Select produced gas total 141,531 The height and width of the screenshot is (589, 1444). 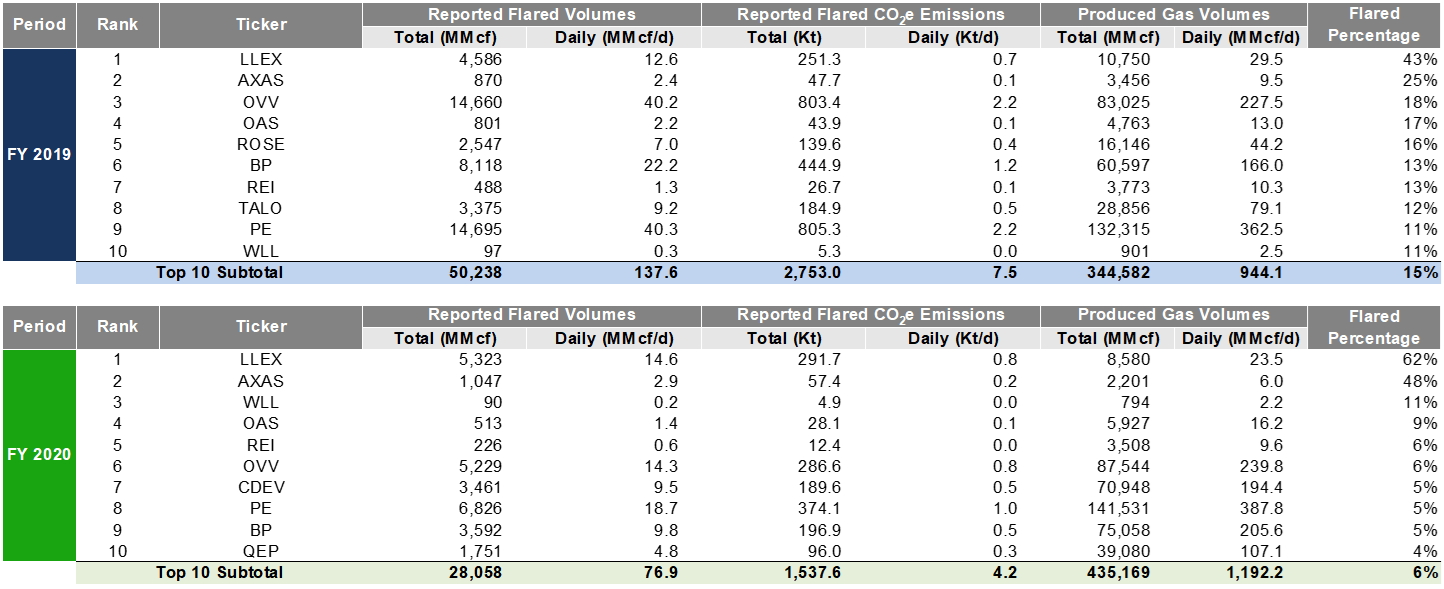(x=1121, y=509)
